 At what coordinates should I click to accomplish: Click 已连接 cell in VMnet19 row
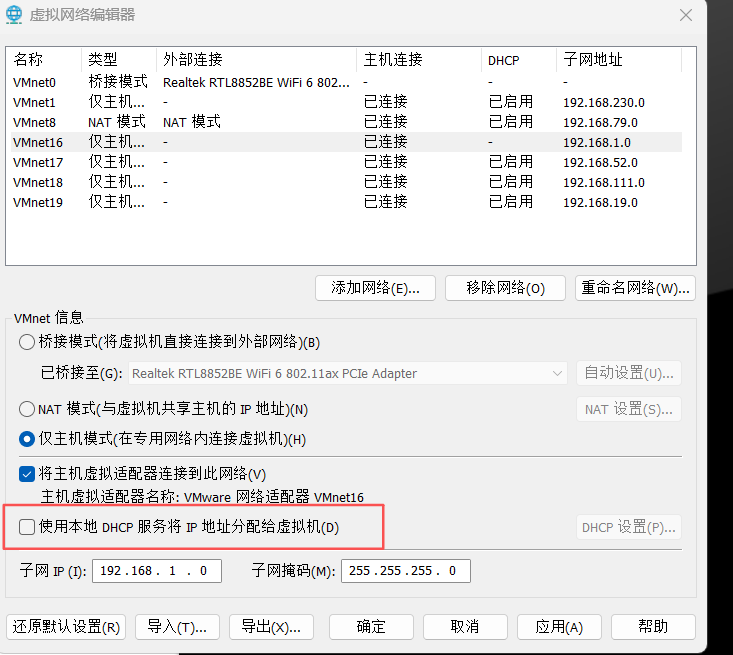point(386,202)
